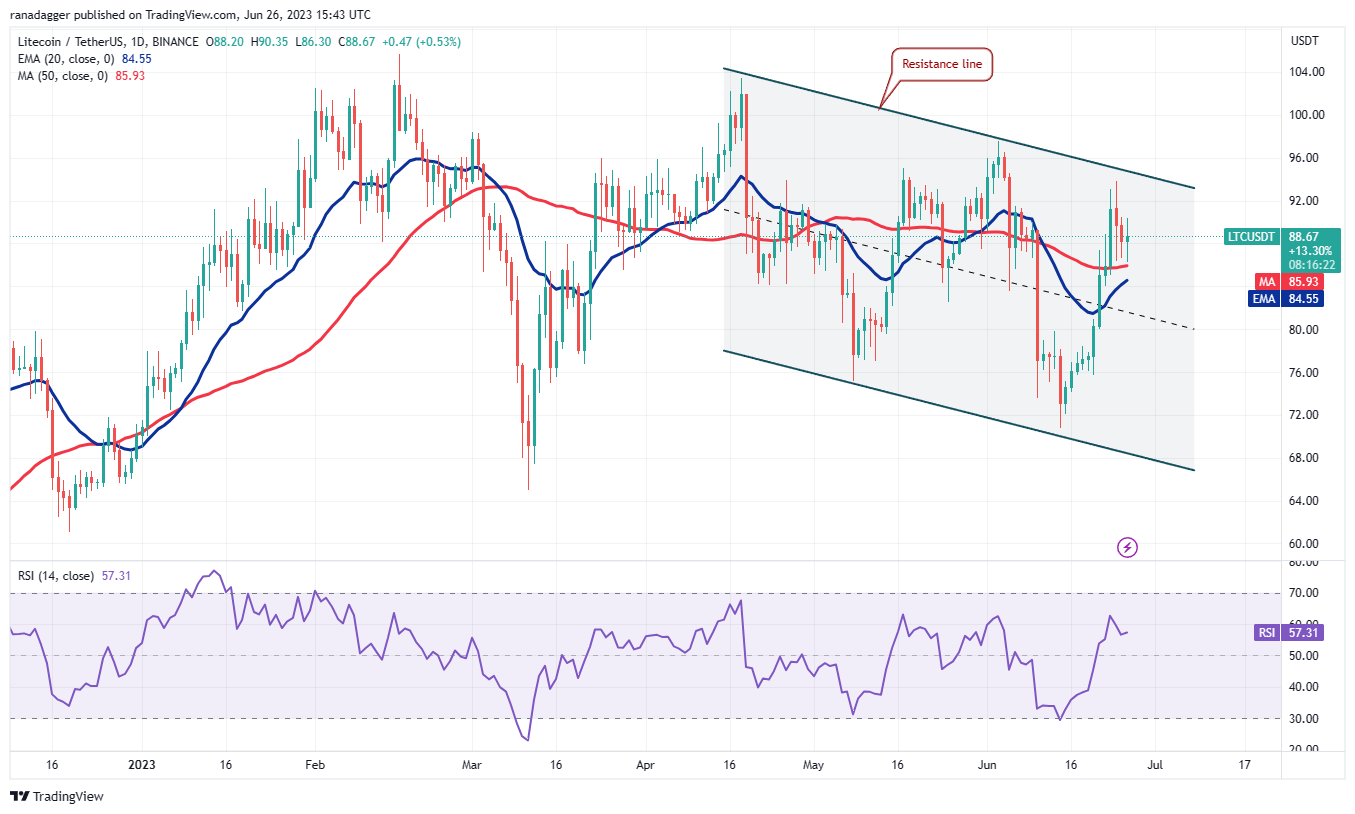Click the 70.00 level on the RSI scale

click(x=1302, y=593)
